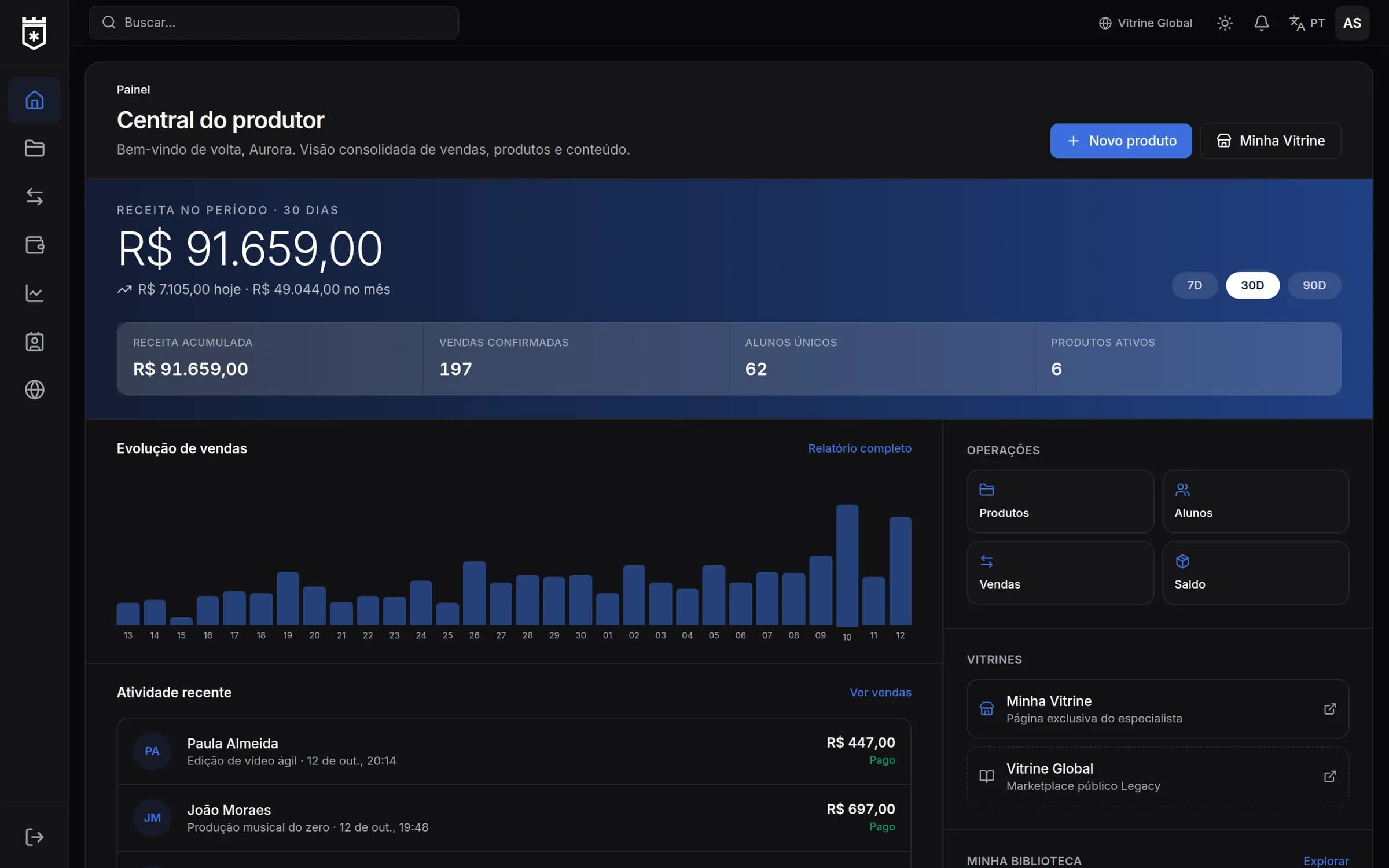
Task: Open Vitrine Global in the top bar
Action: tap(1145, 23)
